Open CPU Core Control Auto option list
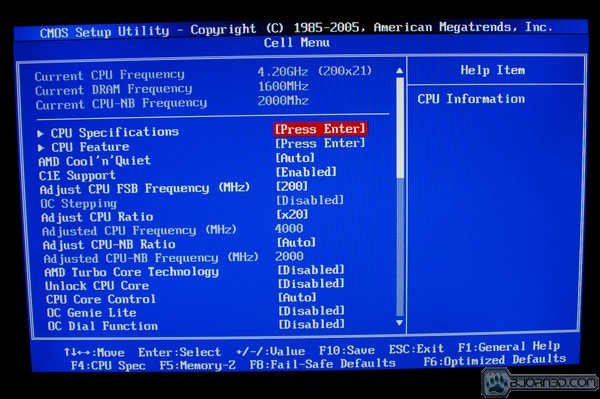The width and height of the screenshot is (600, 399). pos(297,297)
